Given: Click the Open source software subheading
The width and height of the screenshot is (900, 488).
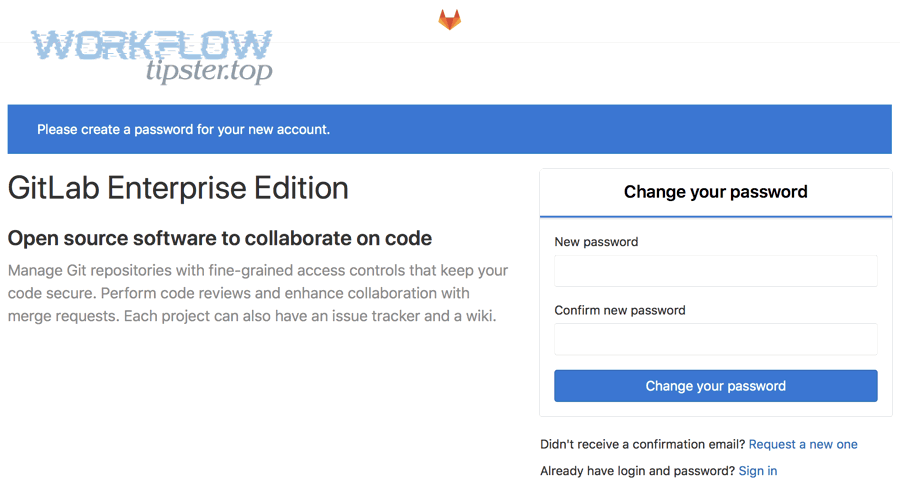Looking at the screenshot, I should 220,238.
